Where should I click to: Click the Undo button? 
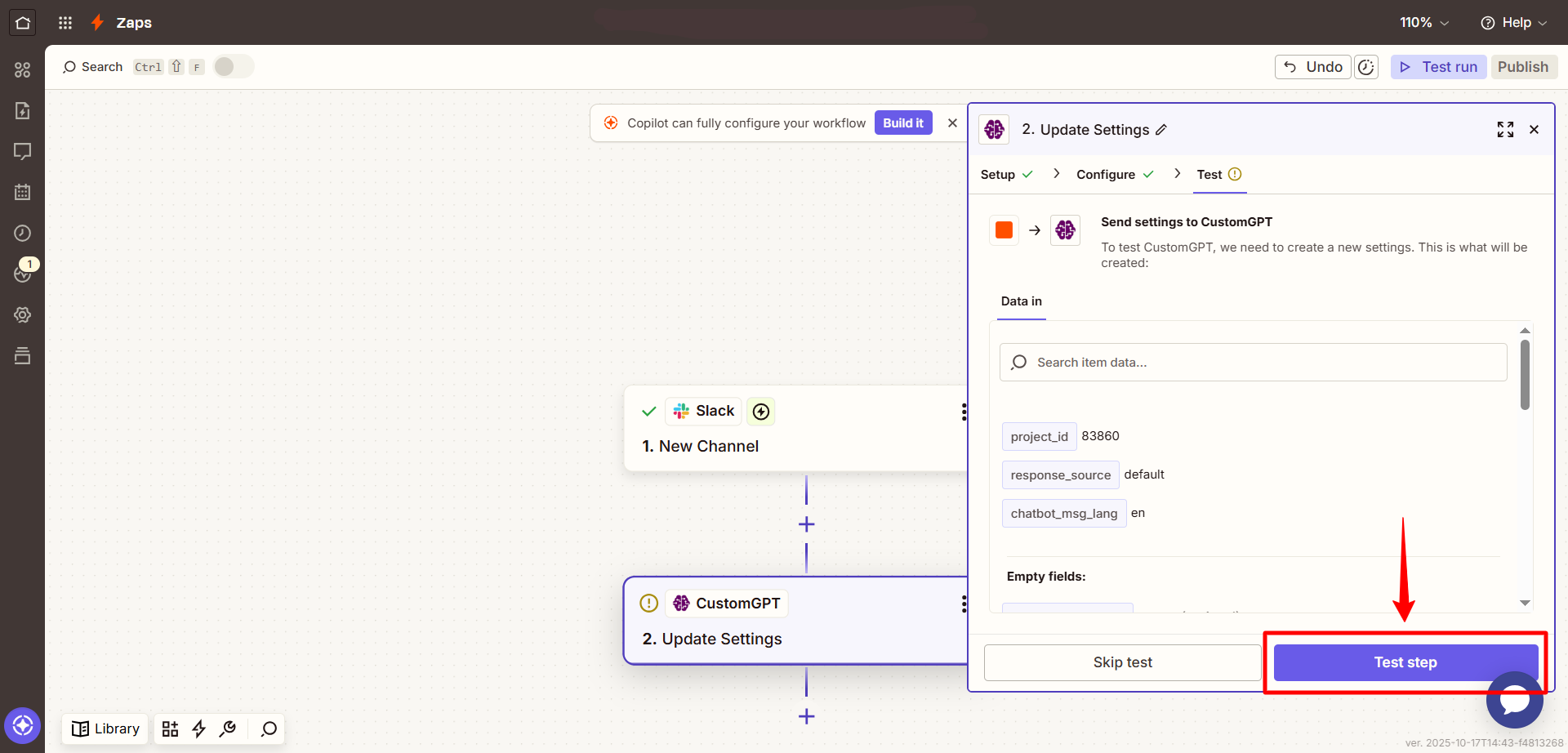(x=1313, y=67)
